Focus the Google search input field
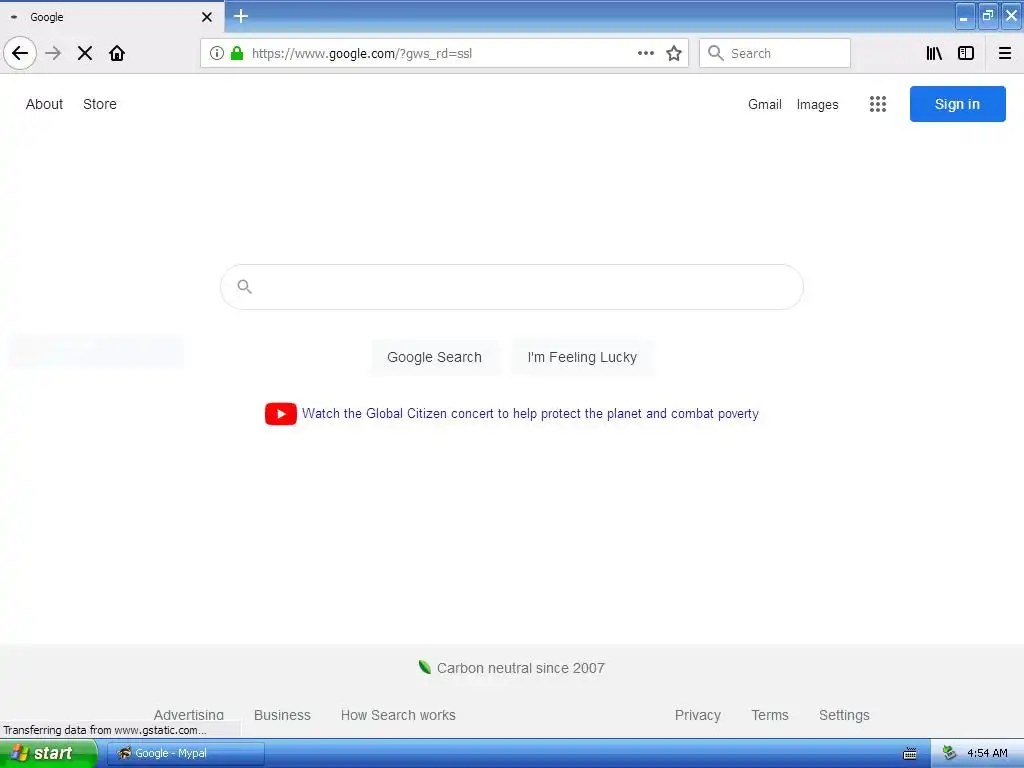Screen dimensions: 1024x768 [x=512, y=287]
